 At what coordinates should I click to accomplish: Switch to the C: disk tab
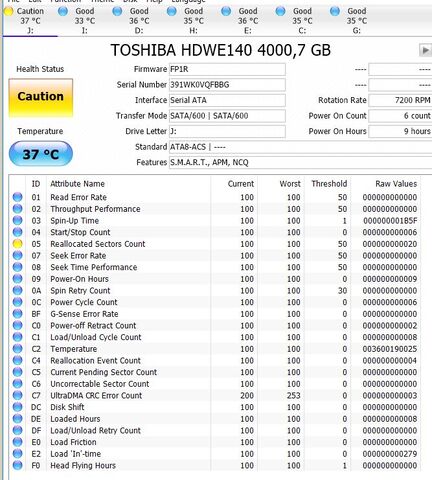[x=302, y=21]
